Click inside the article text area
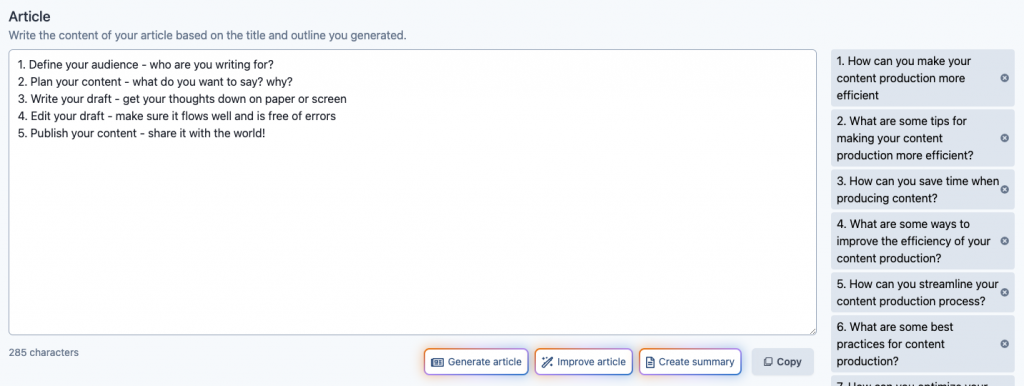This screenshot has height=386, width=1024. 412,193
